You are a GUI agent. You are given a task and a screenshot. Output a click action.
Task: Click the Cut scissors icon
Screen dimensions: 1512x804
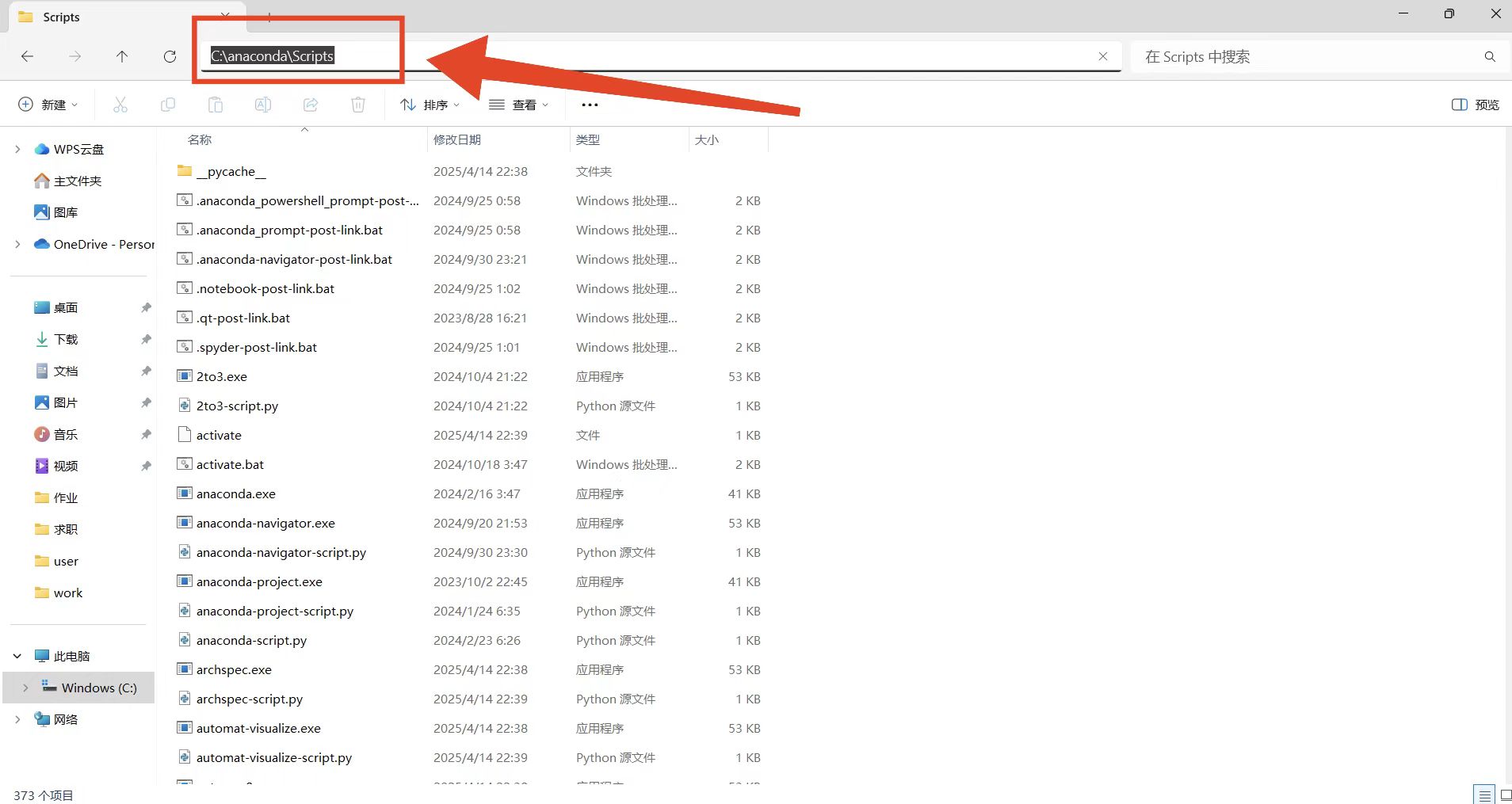click(120, 105)
